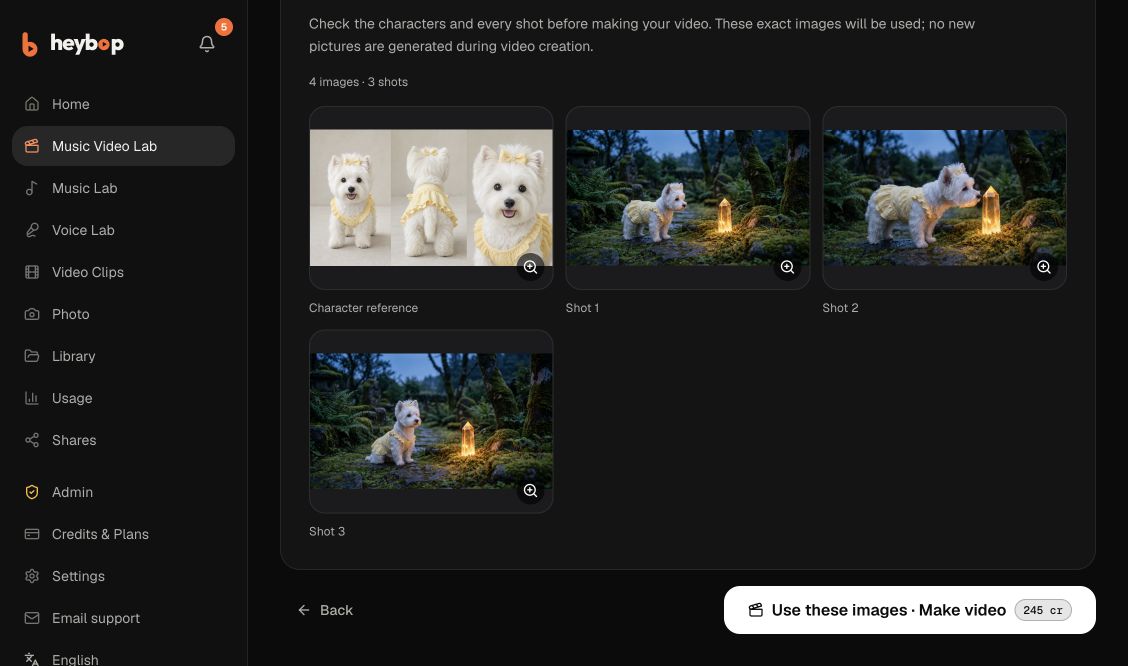
Task: Click the clapperboard icon on Make video button
Action: point(755,610)
